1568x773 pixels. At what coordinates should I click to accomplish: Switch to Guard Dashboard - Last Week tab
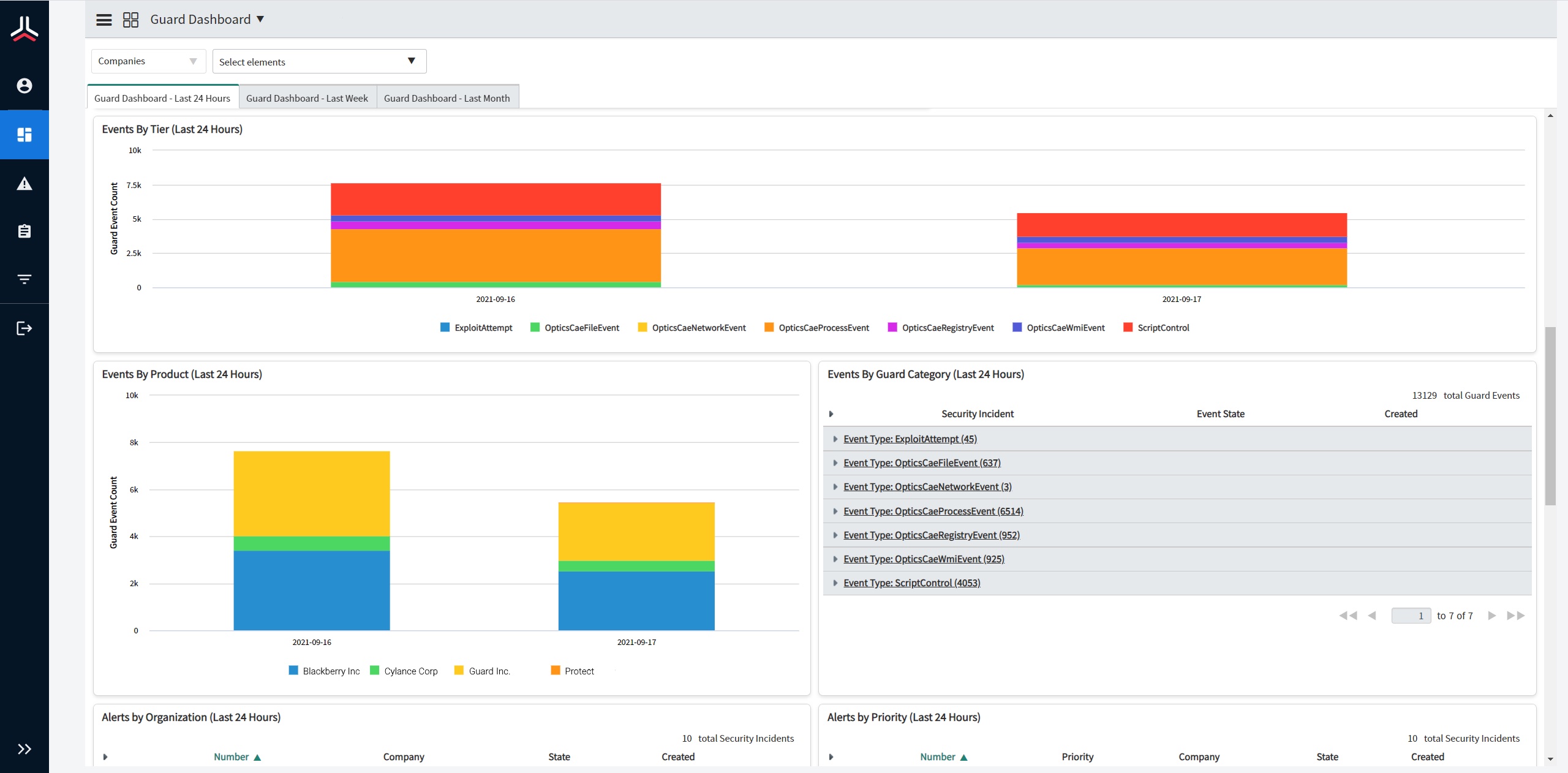pos(307,98)
